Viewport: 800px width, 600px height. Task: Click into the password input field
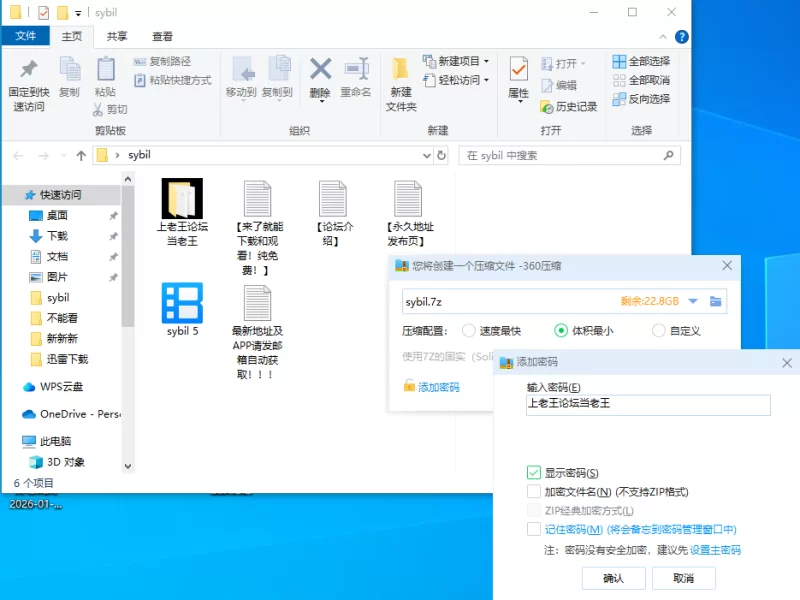(x=648, y=405)
